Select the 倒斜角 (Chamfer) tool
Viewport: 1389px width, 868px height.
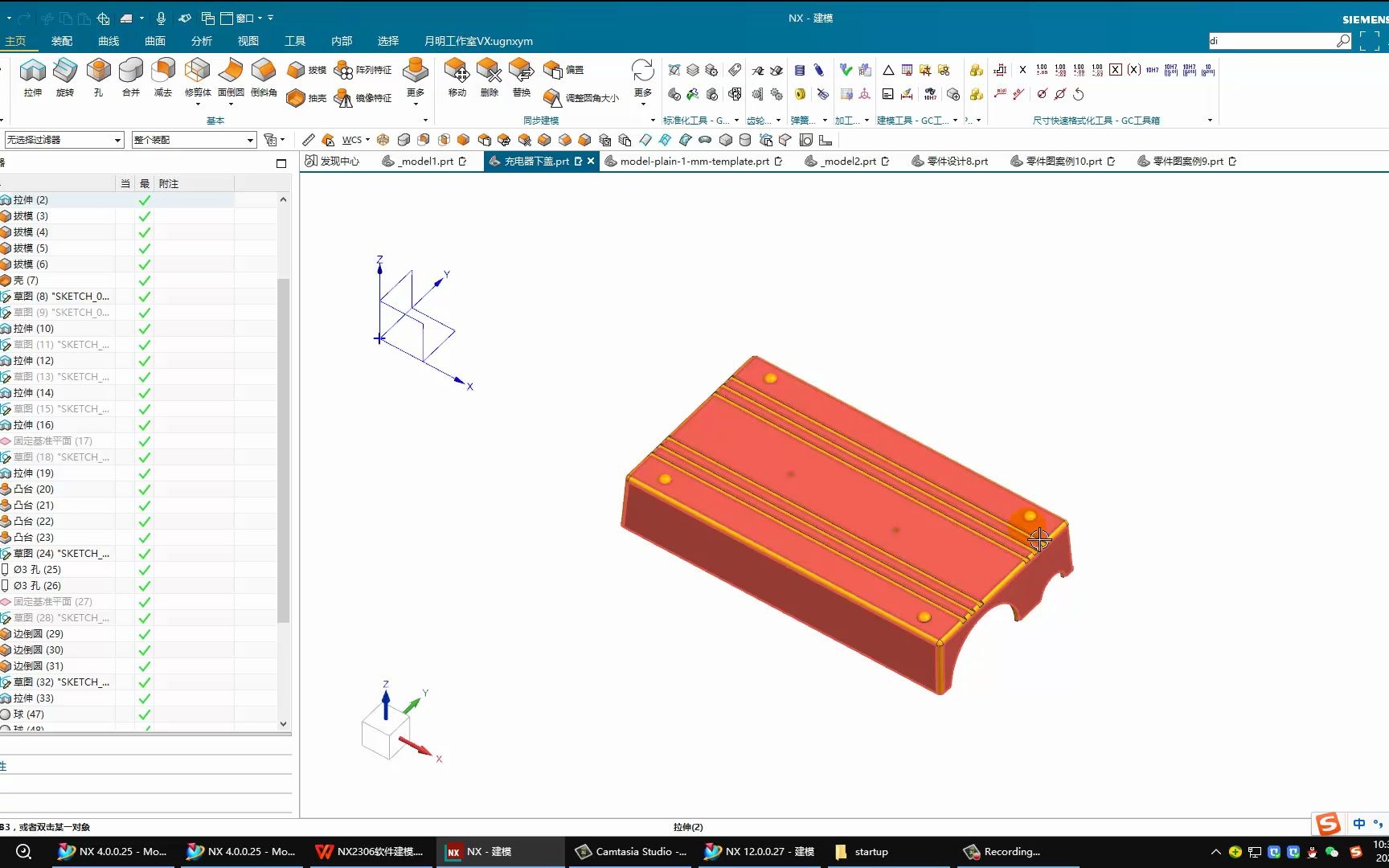tap(264, 78)
